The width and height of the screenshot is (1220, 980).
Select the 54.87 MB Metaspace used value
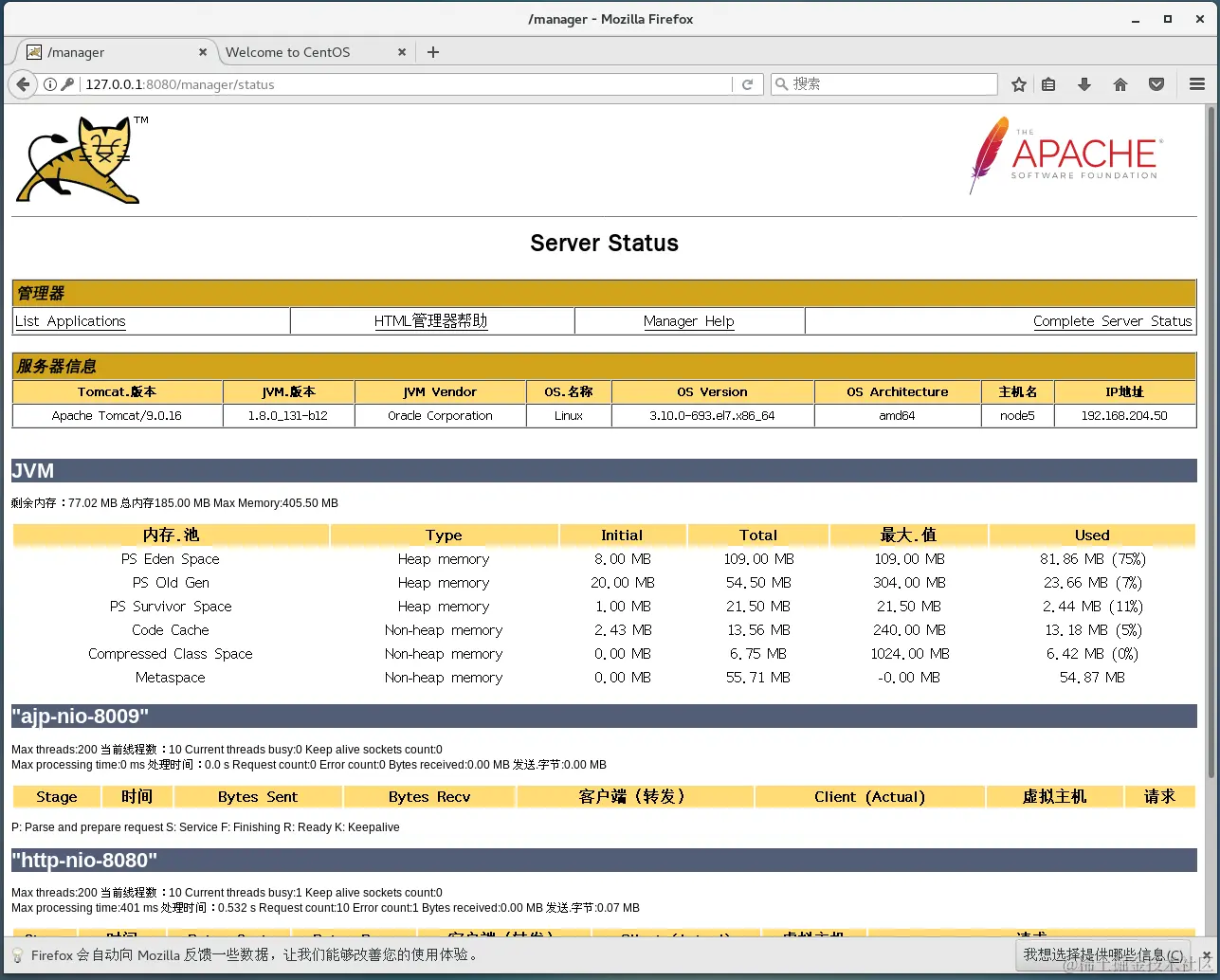click(x=1092, y=678)
